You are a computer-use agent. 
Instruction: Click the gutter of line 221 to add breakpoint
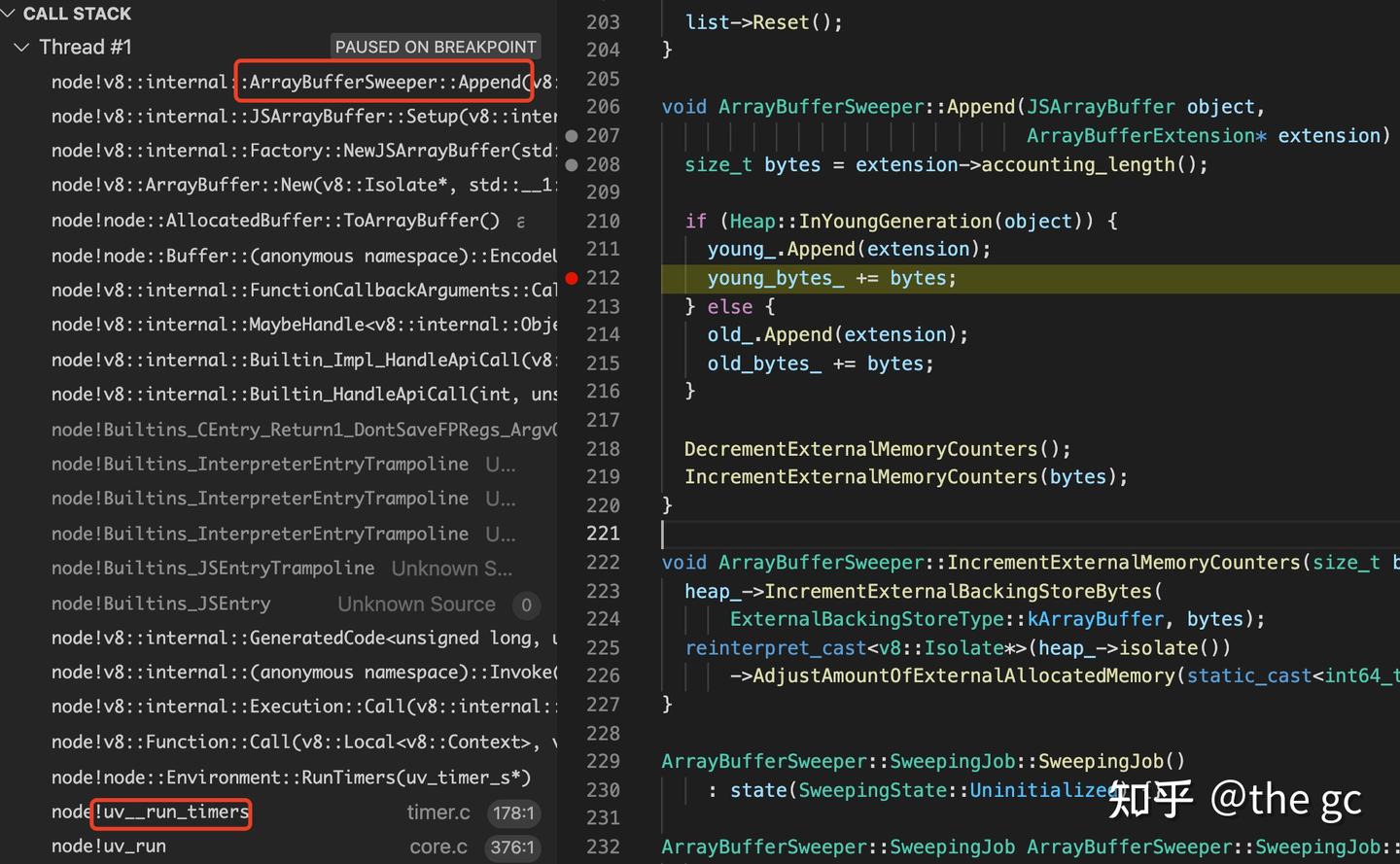[x=573, y=534]
